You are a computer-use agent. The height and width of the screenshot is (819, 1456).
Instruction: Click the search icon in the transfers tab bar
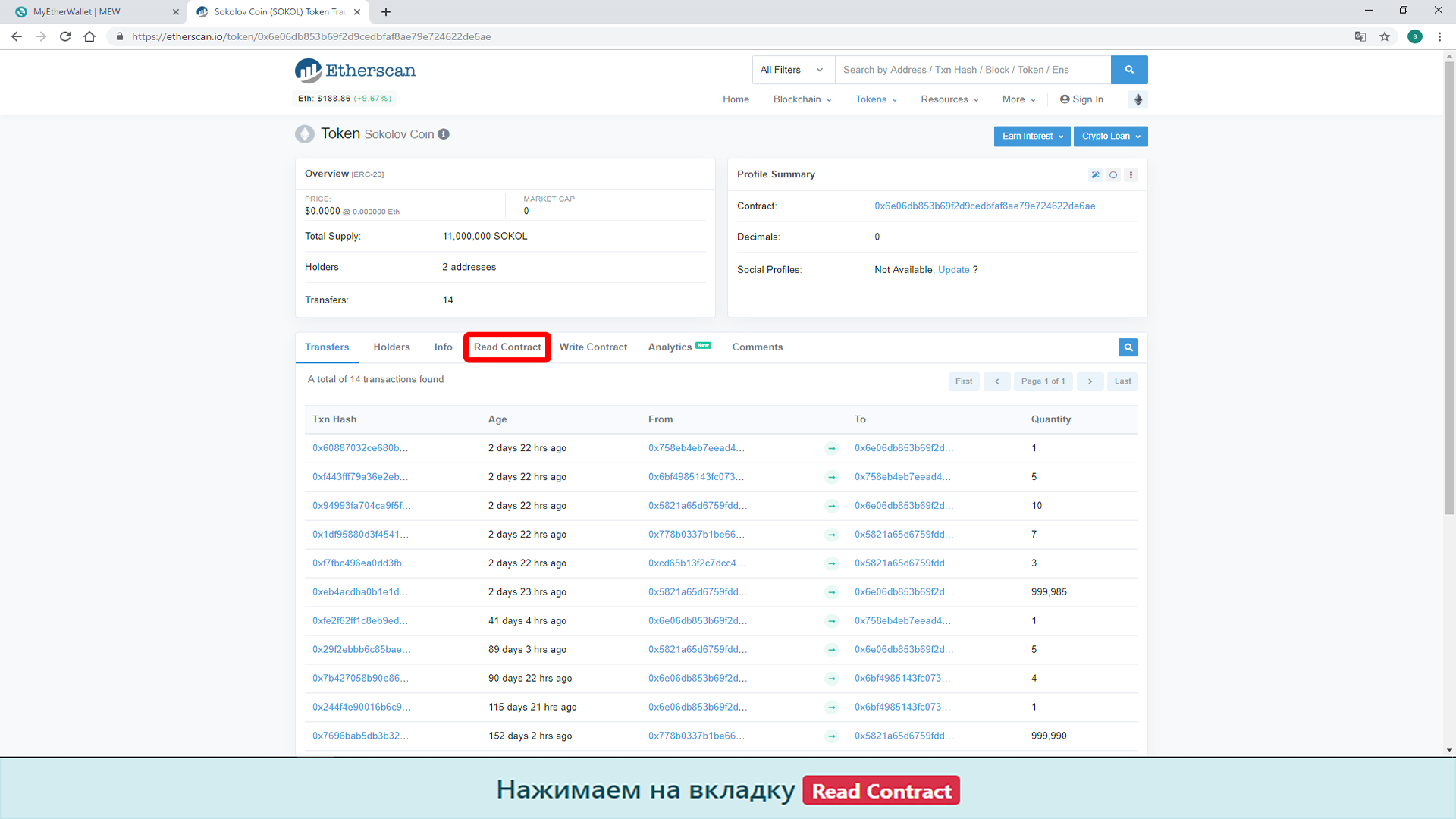(x=1128, y=347)
